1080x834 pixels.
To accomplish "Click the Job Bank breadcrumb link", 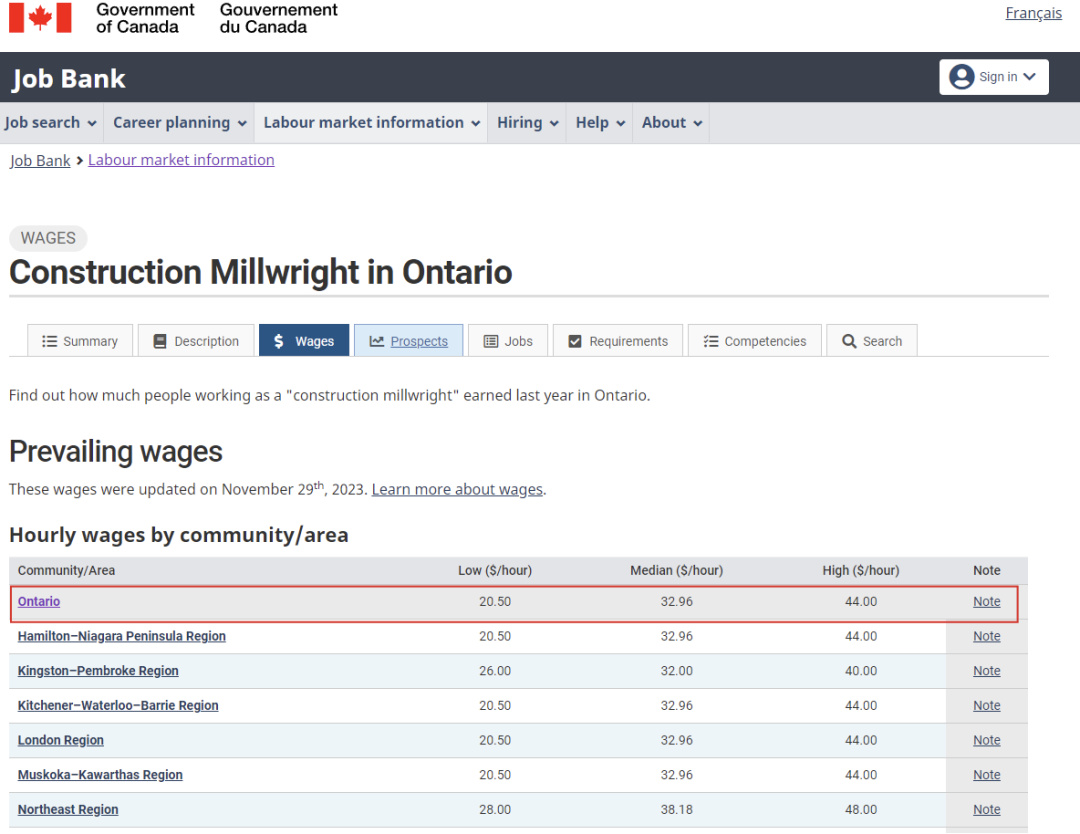I will click(40, 160).
